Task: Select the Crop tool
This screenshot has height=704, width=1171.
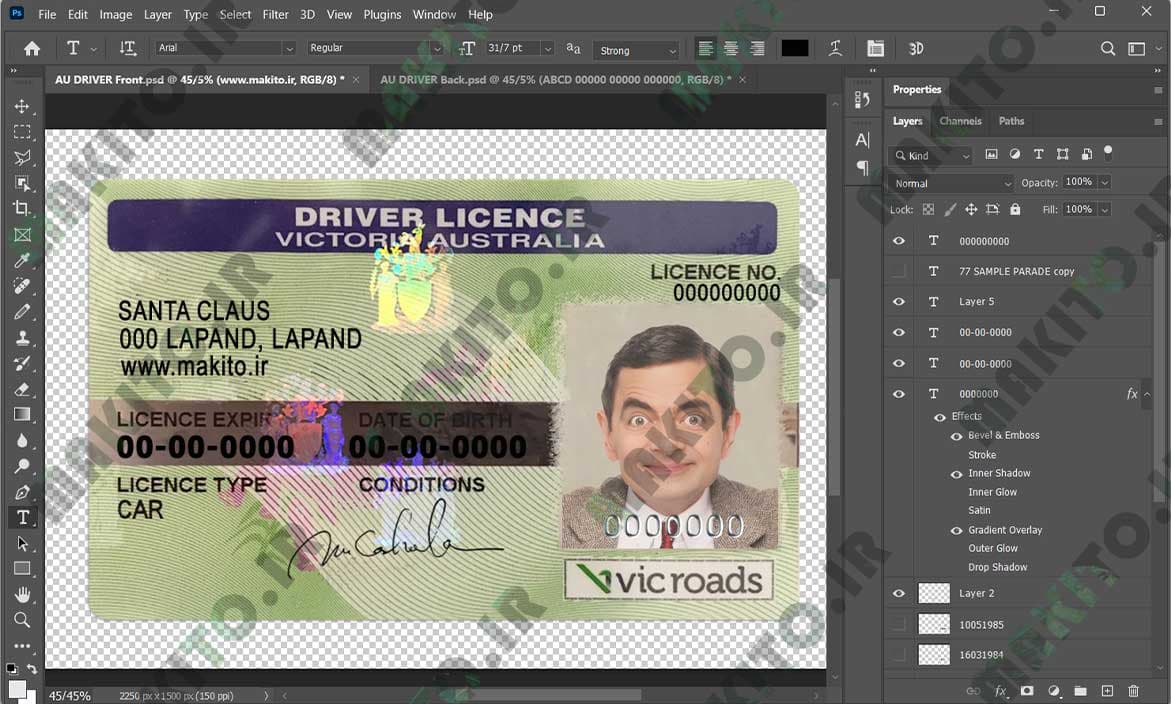Action: (22, 208)
